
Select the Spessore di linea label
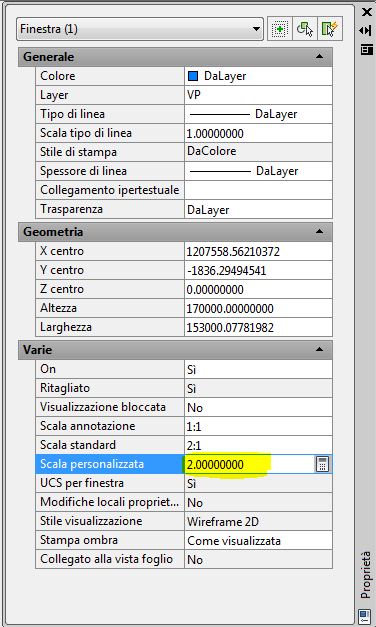click(83, 171)
